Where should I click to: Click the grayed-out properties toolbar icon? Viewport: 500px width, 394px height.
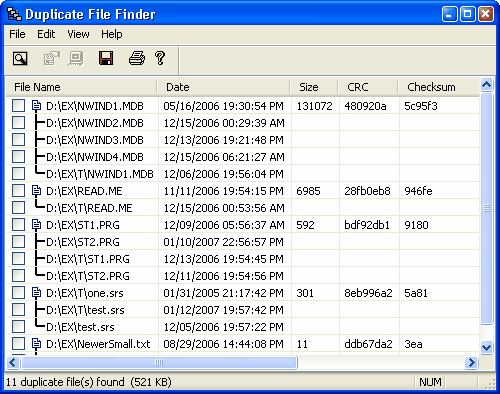[52, 59]
